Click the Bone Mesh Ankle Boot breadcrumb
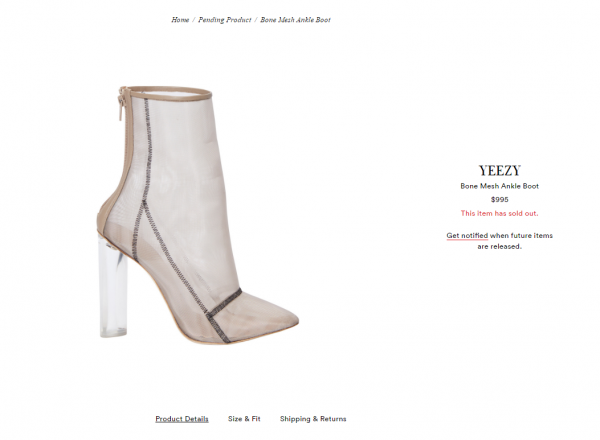 point(295,20)
